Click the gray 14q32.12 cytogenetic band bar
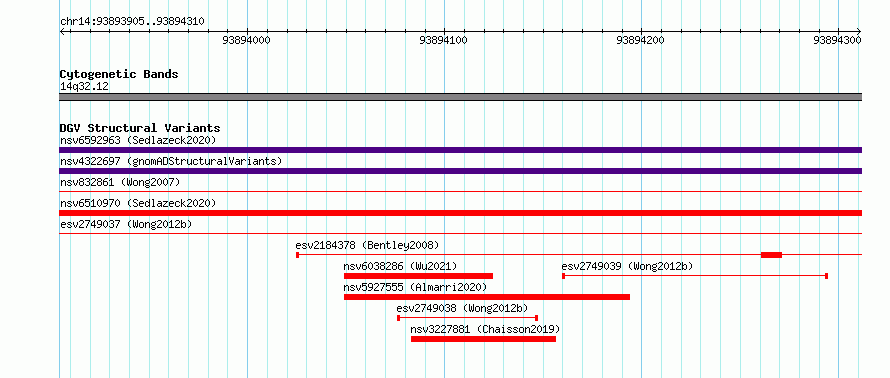The width and height of the screenshot is (890, 378). 460,97
